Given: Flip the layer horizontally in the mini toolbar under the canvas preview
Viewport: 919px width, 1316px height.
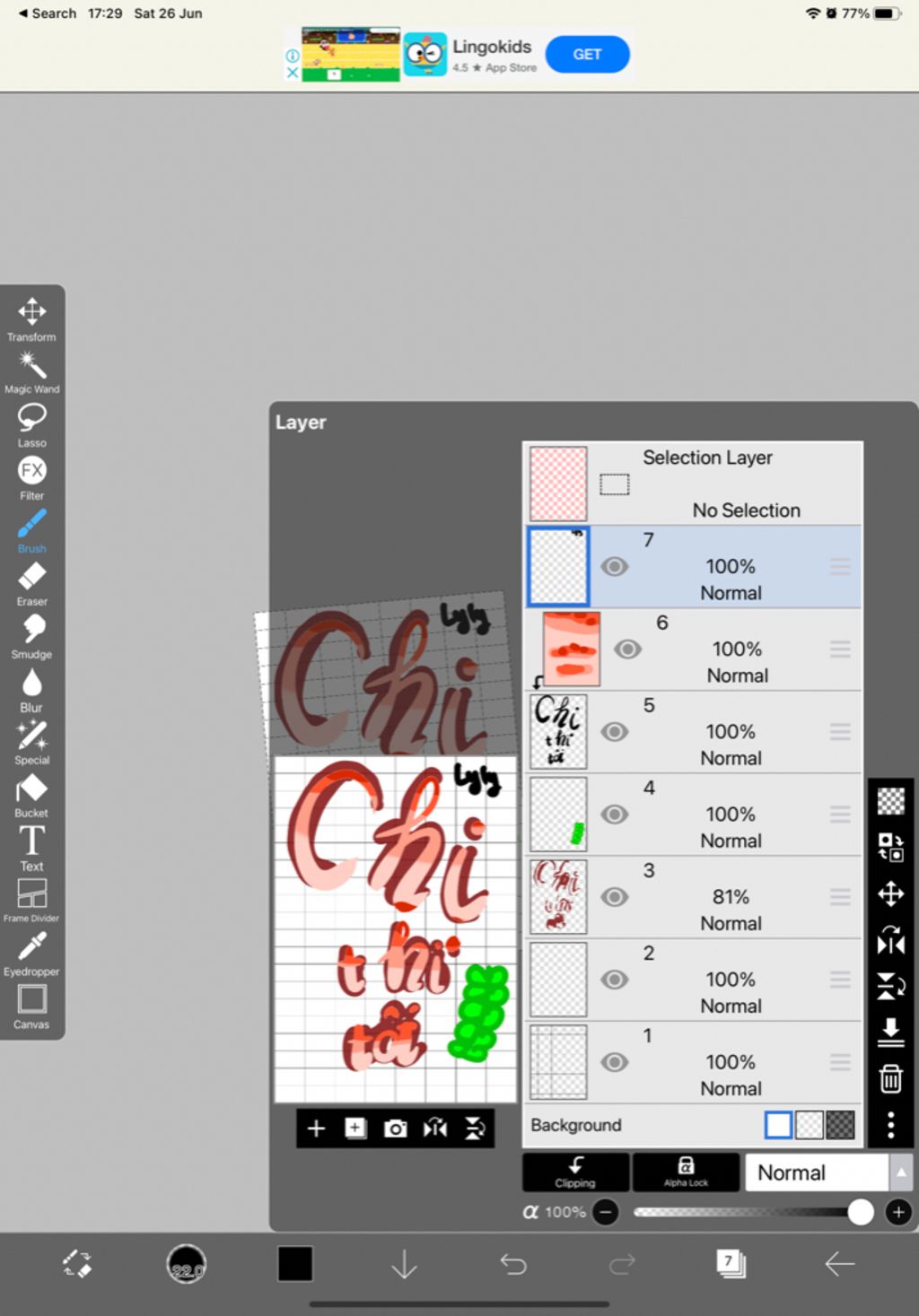Looking at the screenshot, I should (x=435, y=1129).
